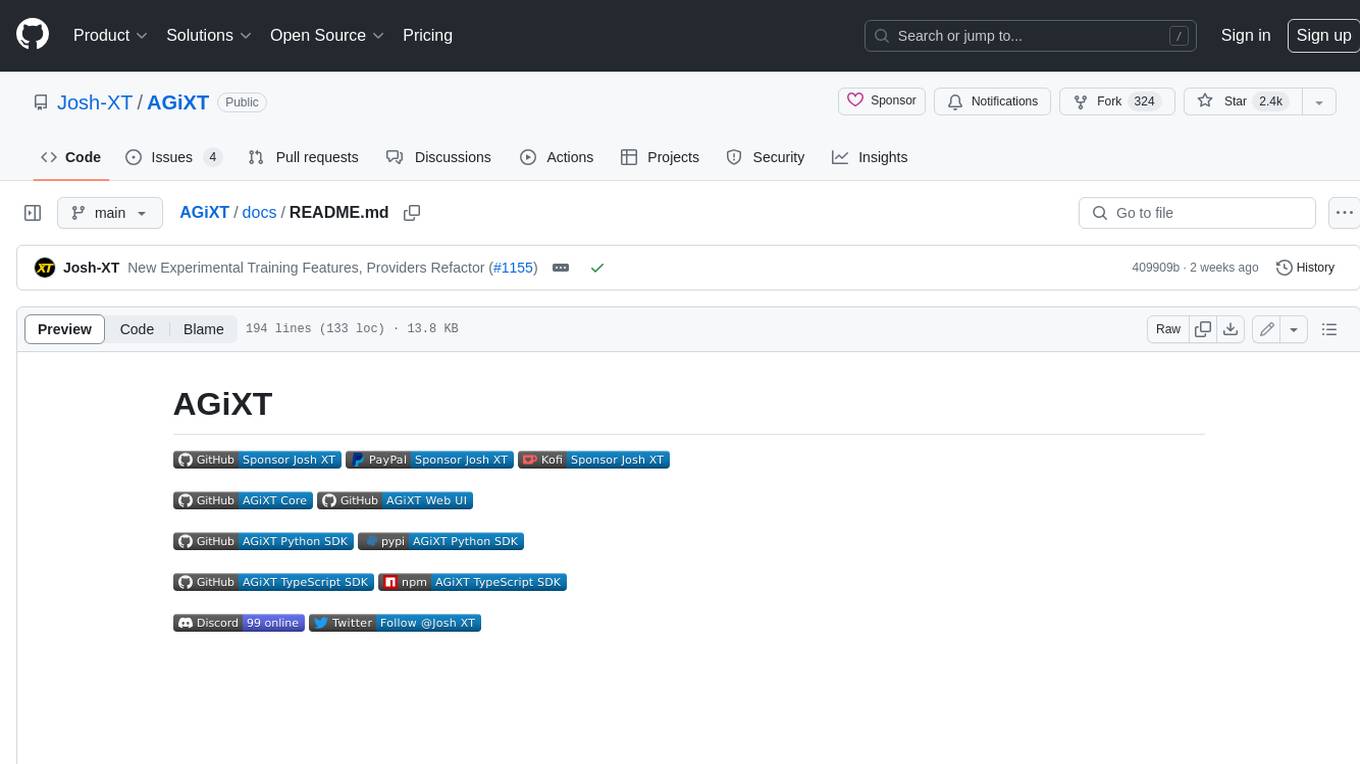This screenshot has width=1360, height=764.
Task: Open GitHub Sponsor Josh XT badge
Action: click(257, 460)
